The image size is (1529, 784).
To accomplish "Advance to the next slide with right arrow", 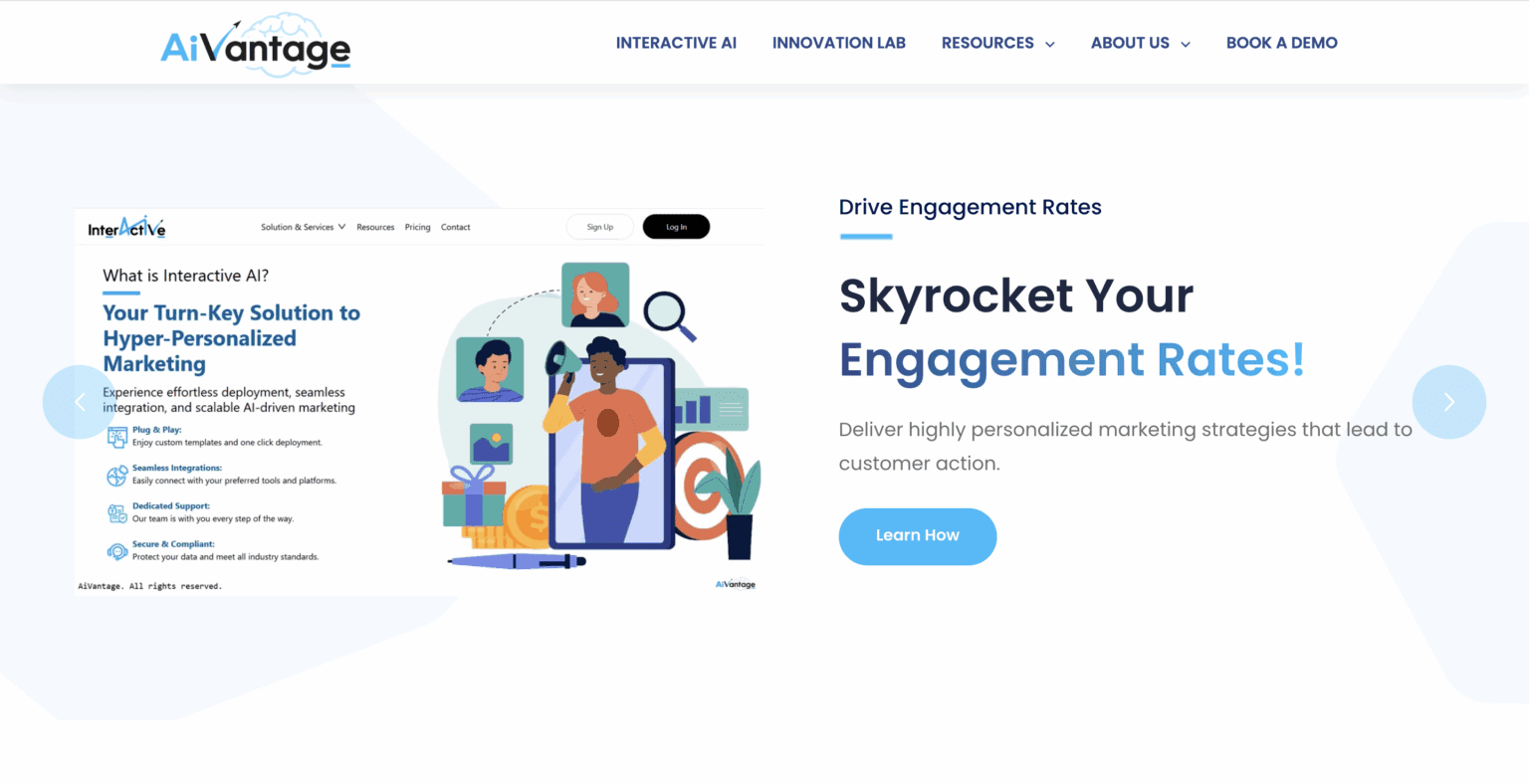I will (x=1449, y=402).
